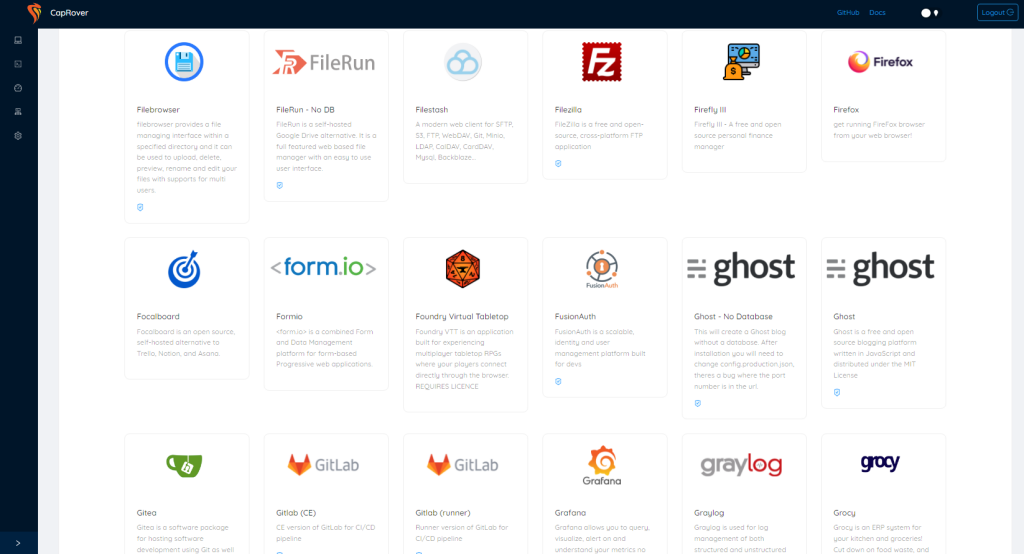
Task: Open the Dashboard sidebar icon
Action: (x=18, y=40)
